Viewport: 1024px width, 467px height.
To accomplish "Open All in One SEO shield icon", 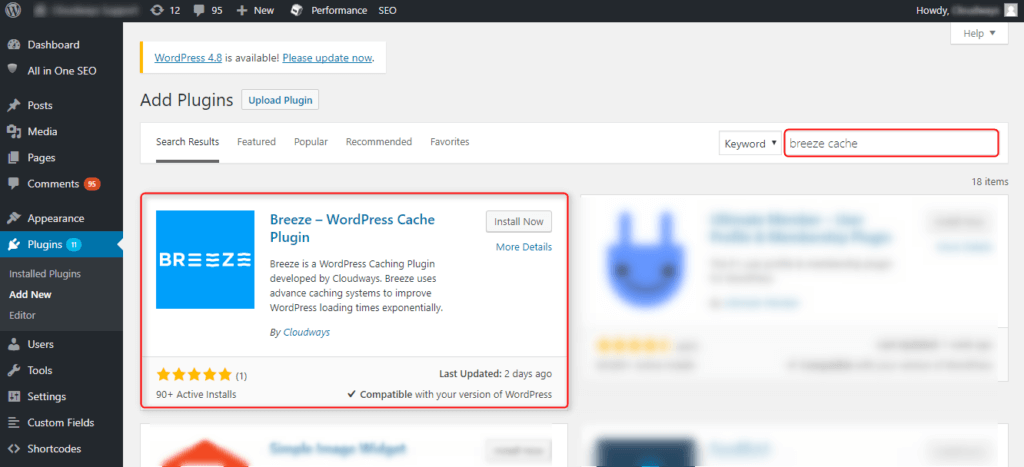I will click(13, 70).
